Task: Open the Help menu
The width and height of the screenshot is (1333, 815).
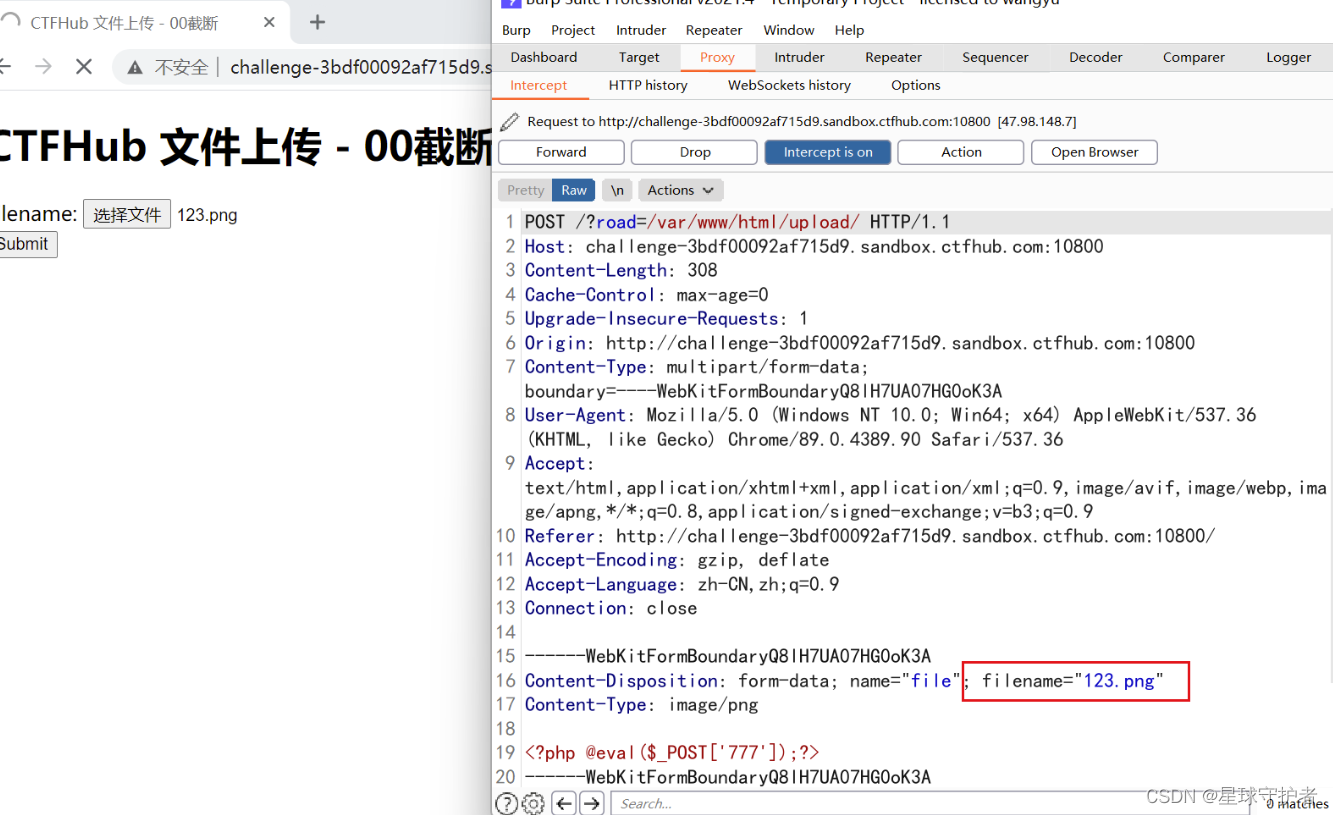Action: [x=849, y=30]
